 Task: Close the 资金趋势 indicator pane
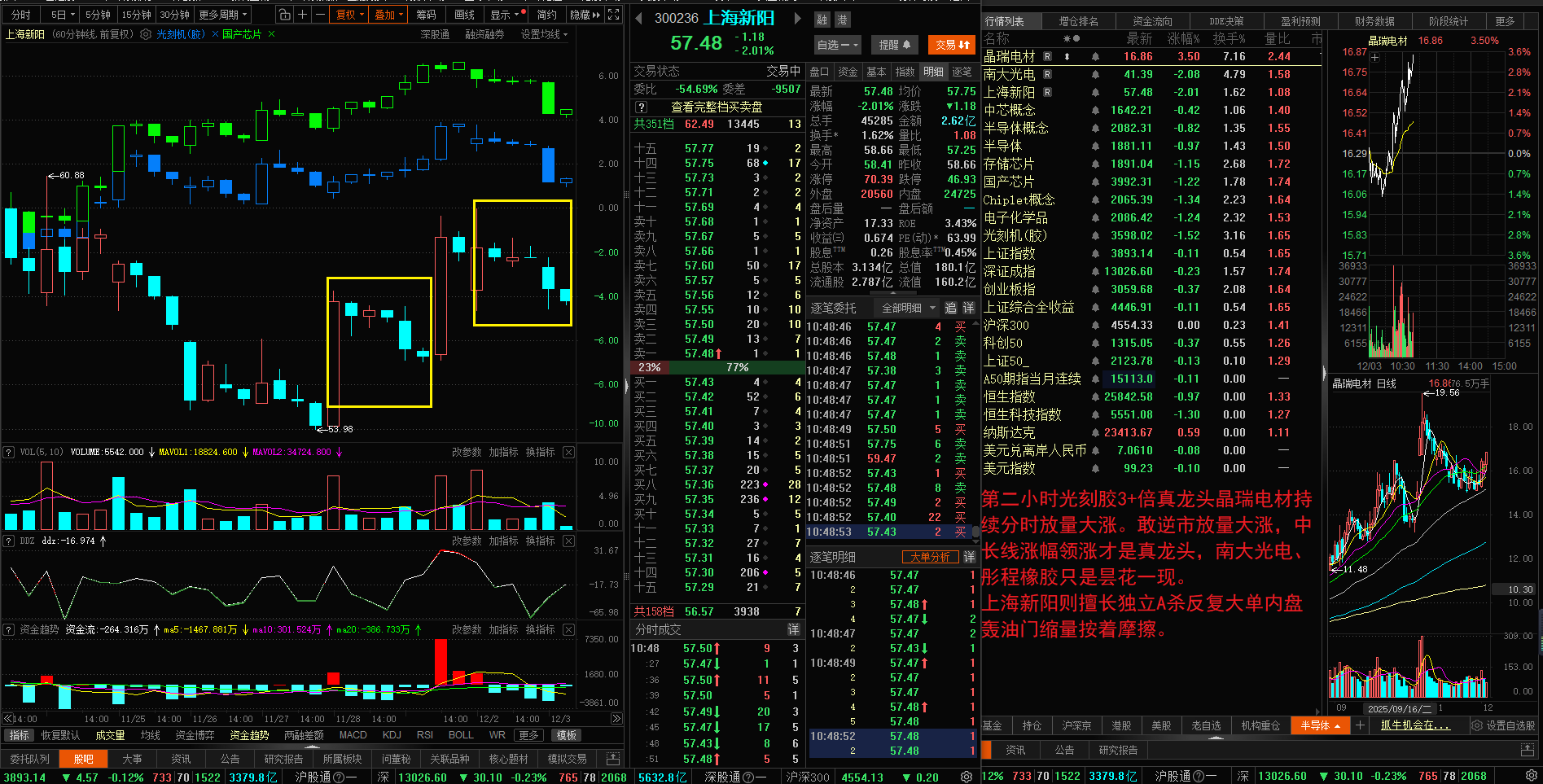(x=568, y=629)
